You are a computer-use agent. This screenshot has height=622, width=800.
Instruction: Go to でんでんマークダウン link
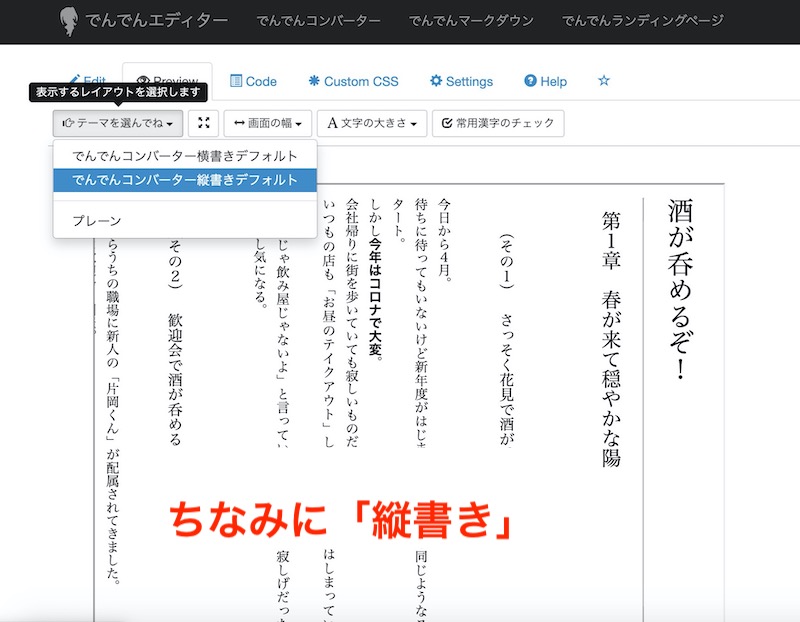471,21
